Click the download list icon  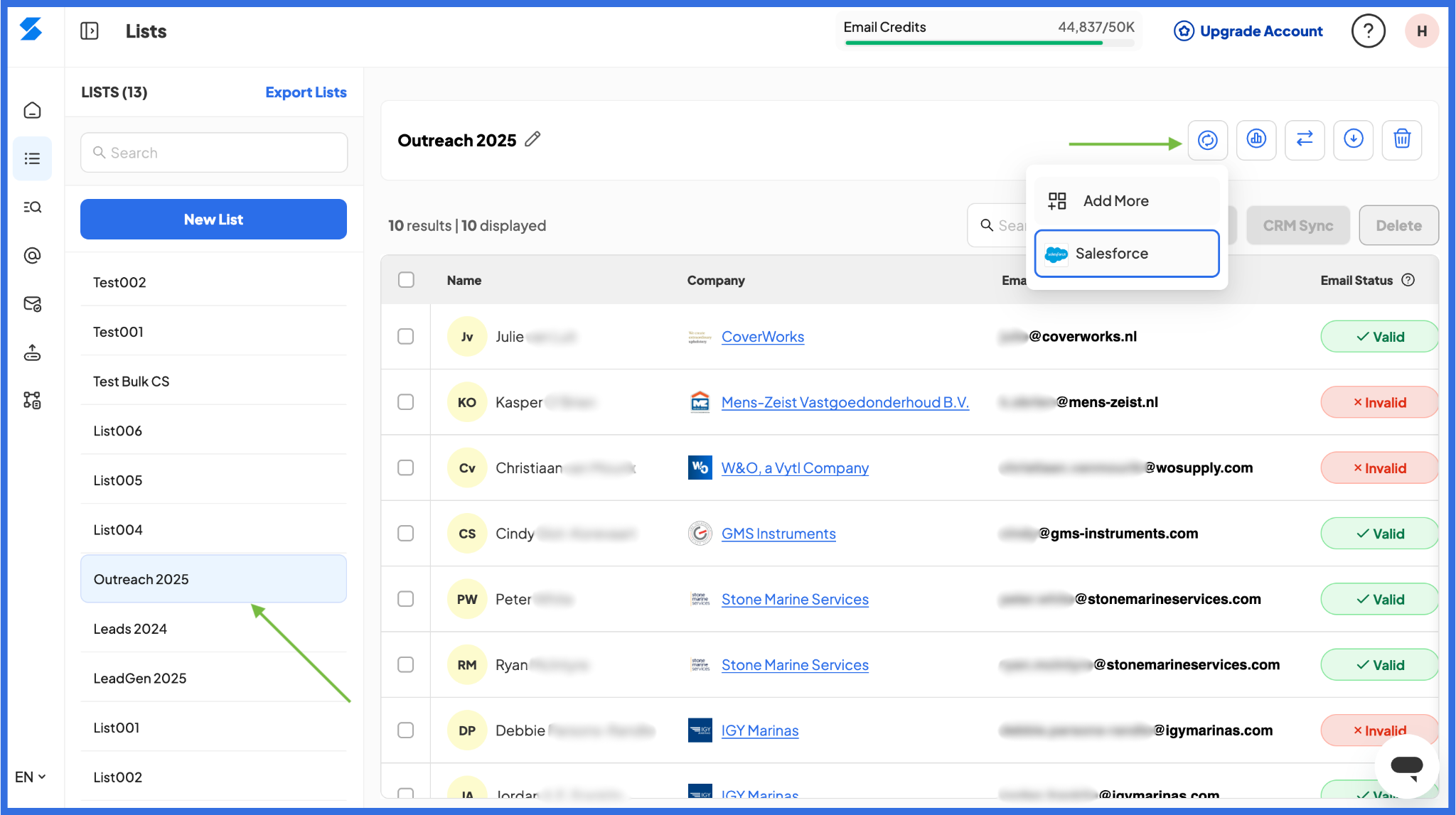(x=1353, y=140)
